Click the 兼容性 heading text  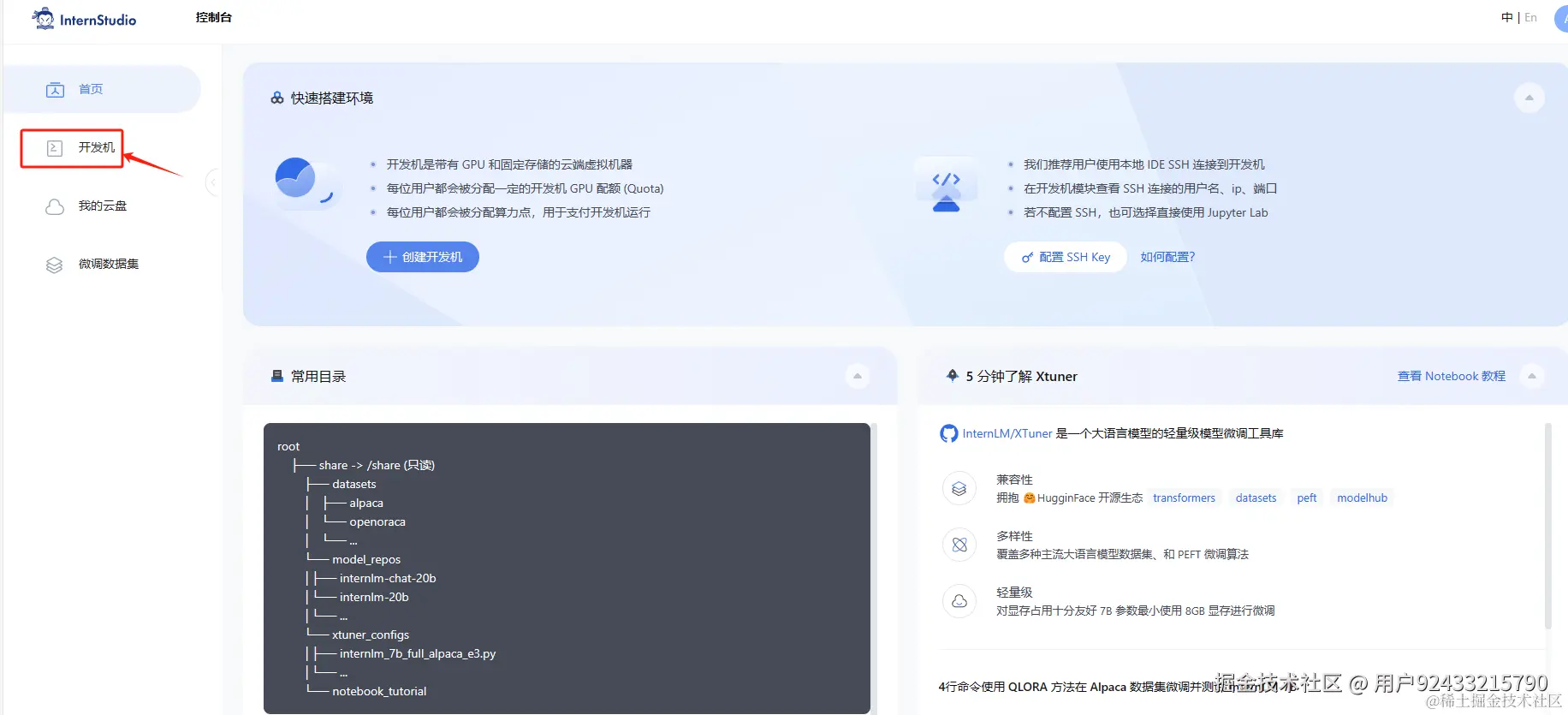point(1014,480)
